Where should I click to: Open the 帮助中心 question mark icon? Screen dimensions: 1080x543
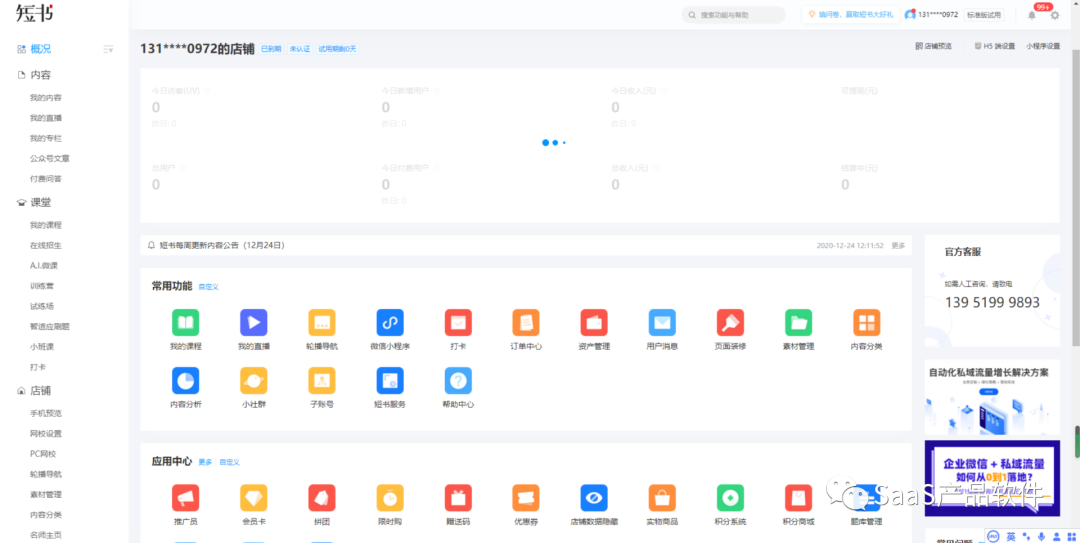[x=458, y=381]
